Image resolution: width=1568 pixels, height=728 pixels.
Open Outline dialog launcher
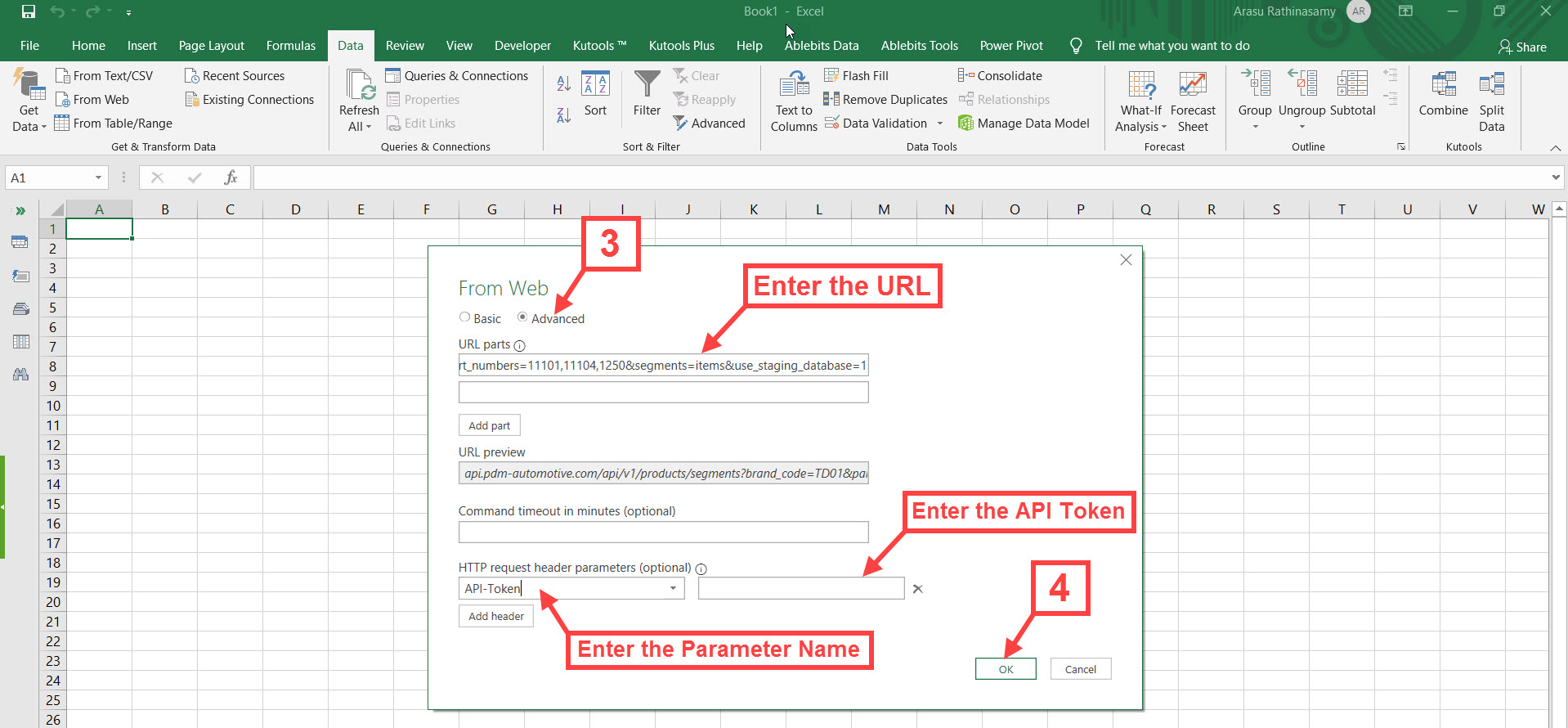(x=1401, y=147)
